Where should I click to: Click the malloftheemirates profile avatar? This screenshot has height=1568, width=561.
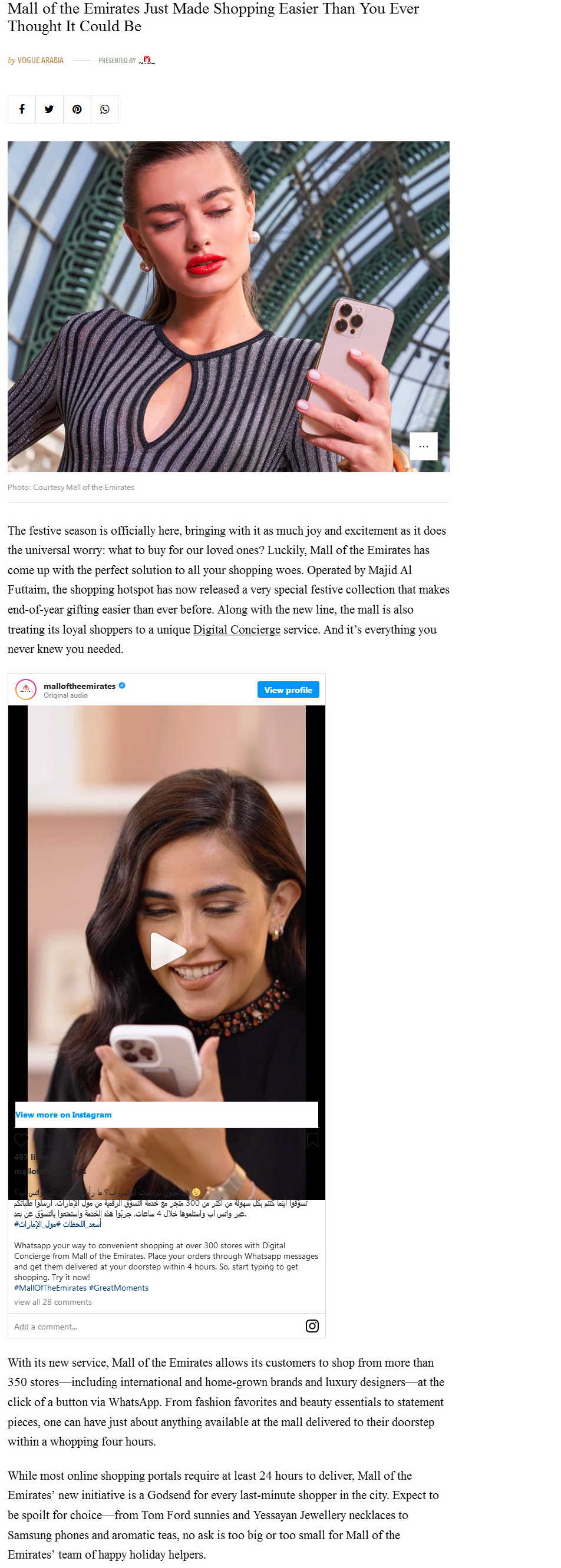(25, 689)
